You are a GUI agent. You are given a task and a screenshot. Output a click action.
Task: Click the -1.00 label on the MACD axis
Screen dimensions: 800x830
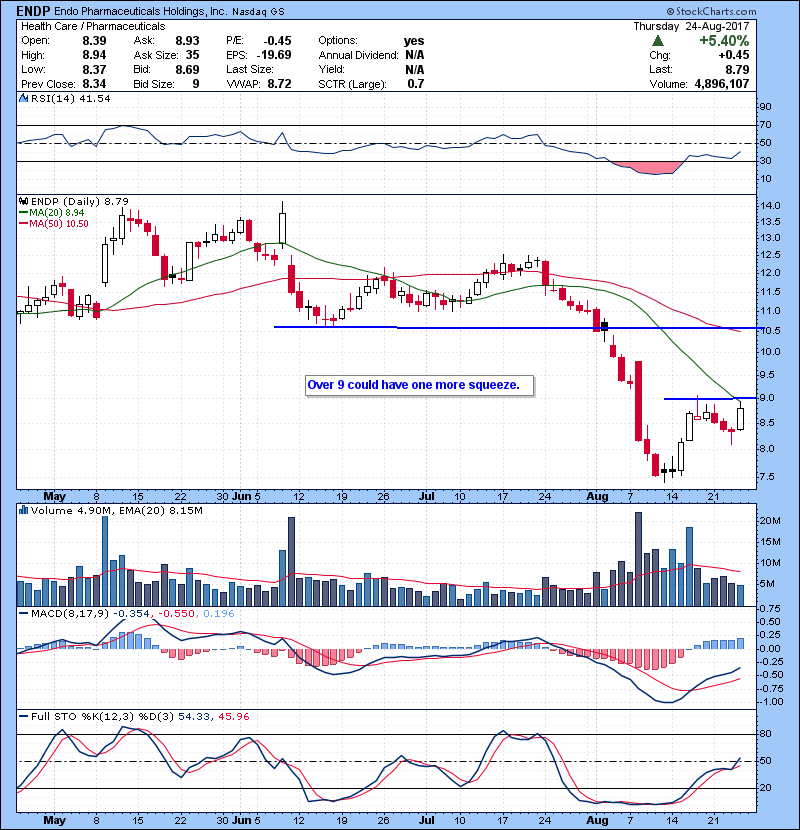[770, 702]
